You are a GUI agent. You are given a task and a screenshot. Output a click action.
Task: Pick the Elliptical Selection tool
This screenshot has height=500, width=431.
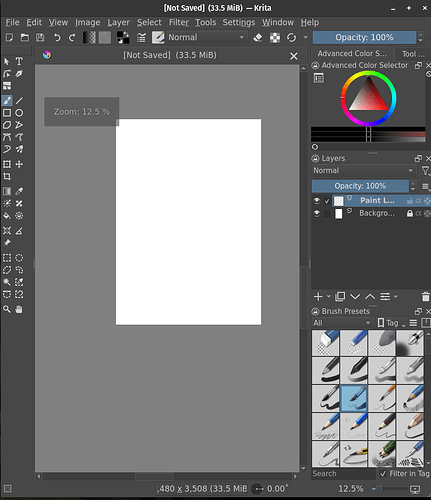(19, 258)
